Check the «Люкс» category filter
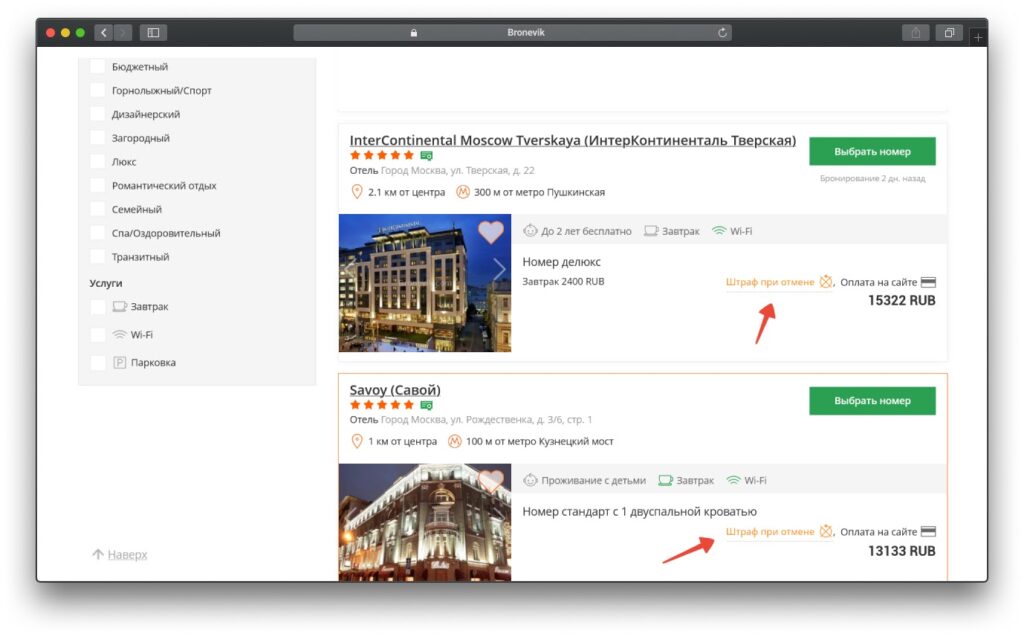 (97, 161)
